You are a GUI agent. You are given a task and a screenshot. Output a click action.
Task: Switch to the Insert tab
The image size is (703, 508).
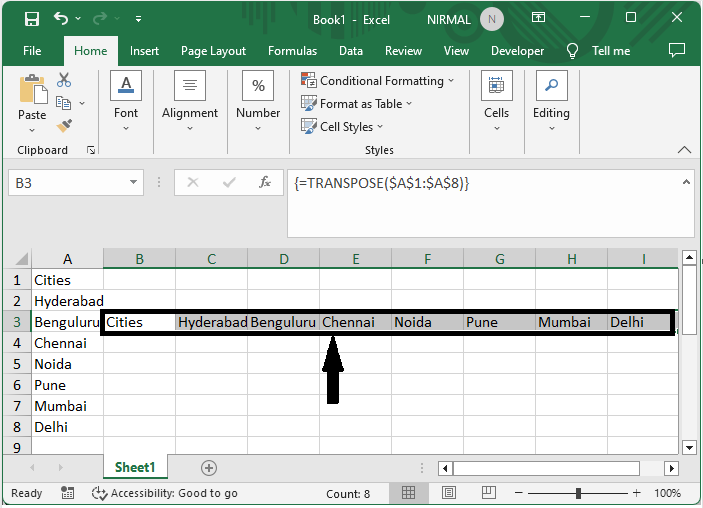tap(144, 51)
